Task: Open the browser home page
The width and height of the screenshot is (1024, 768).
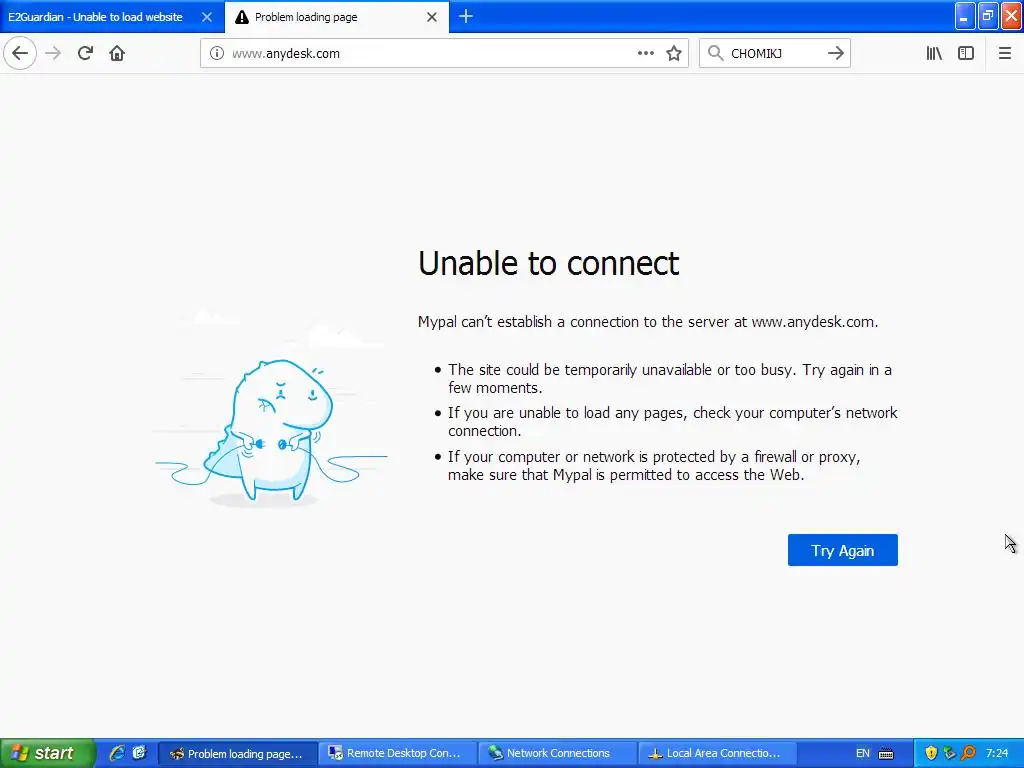Action: pos(117,53)
